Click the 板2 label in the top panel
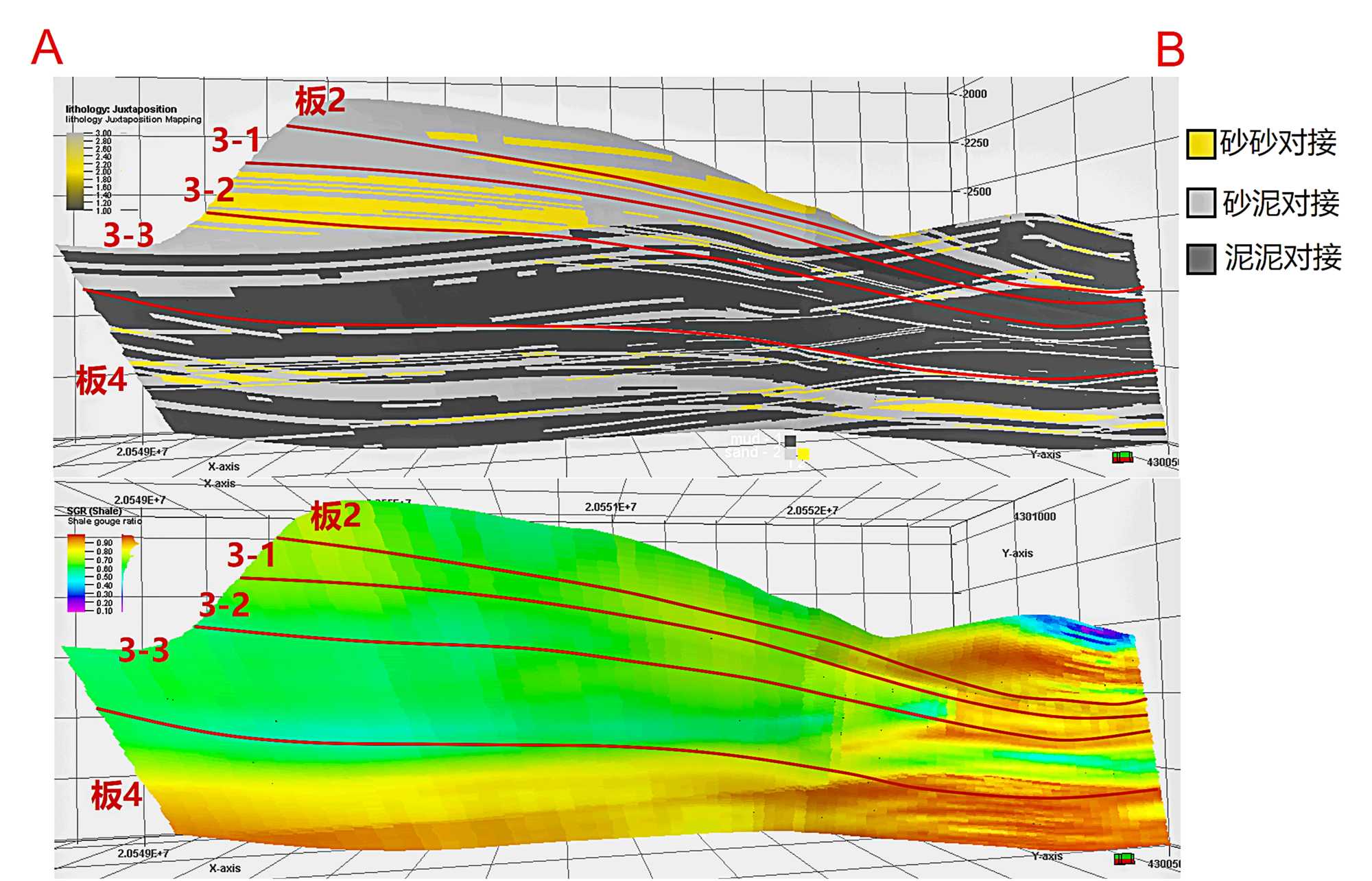Screen dimensions: 1372x881 320,101
